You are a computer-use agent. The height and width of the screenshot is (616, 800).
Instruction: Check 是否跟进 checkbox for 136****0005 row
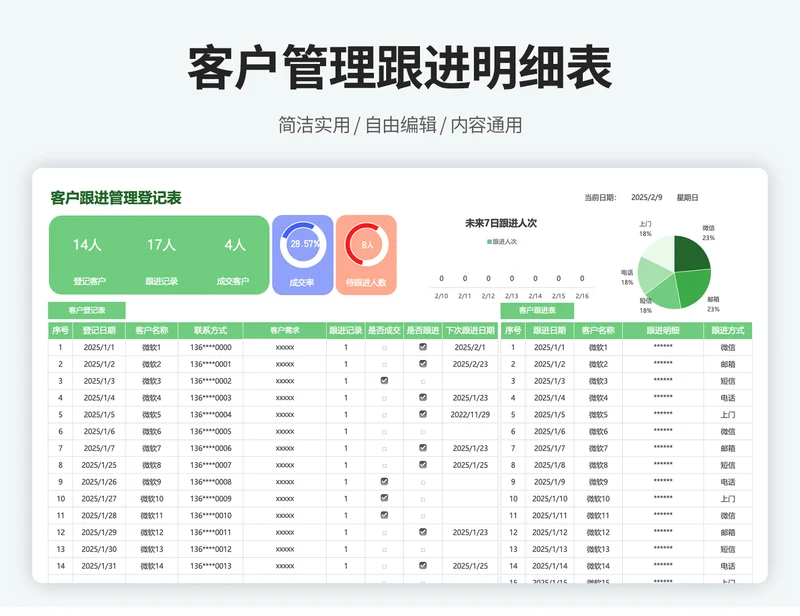(423, 432)
